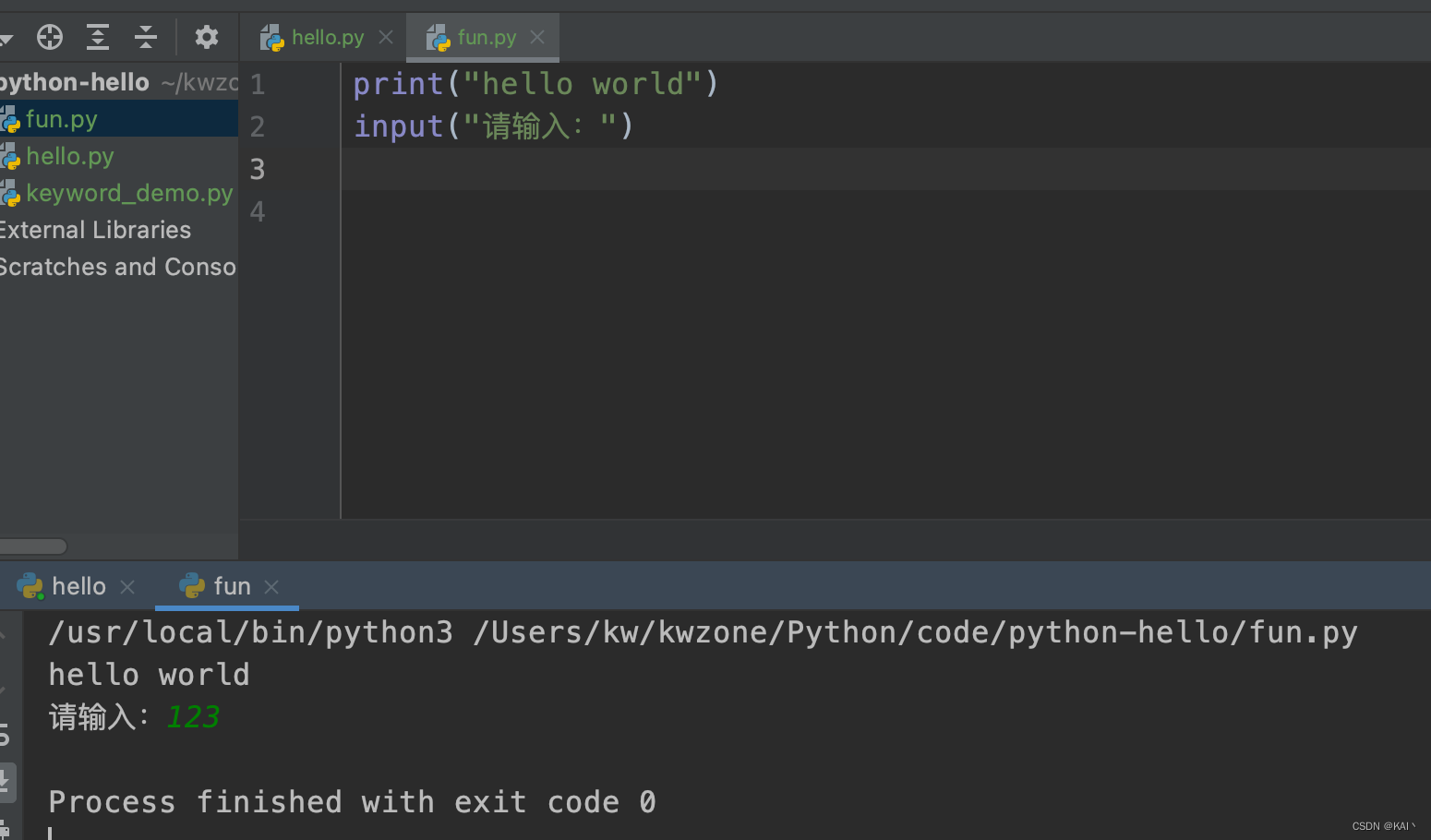Click the hello world console output line

pyautogui.click(x=149, y=675)
